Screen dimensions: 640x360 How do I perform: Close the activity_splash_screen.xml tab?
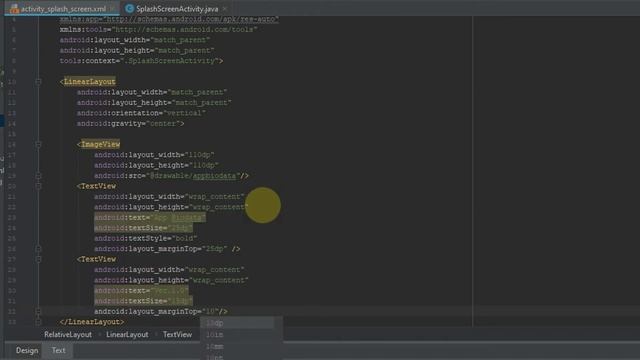coord(112,9)
